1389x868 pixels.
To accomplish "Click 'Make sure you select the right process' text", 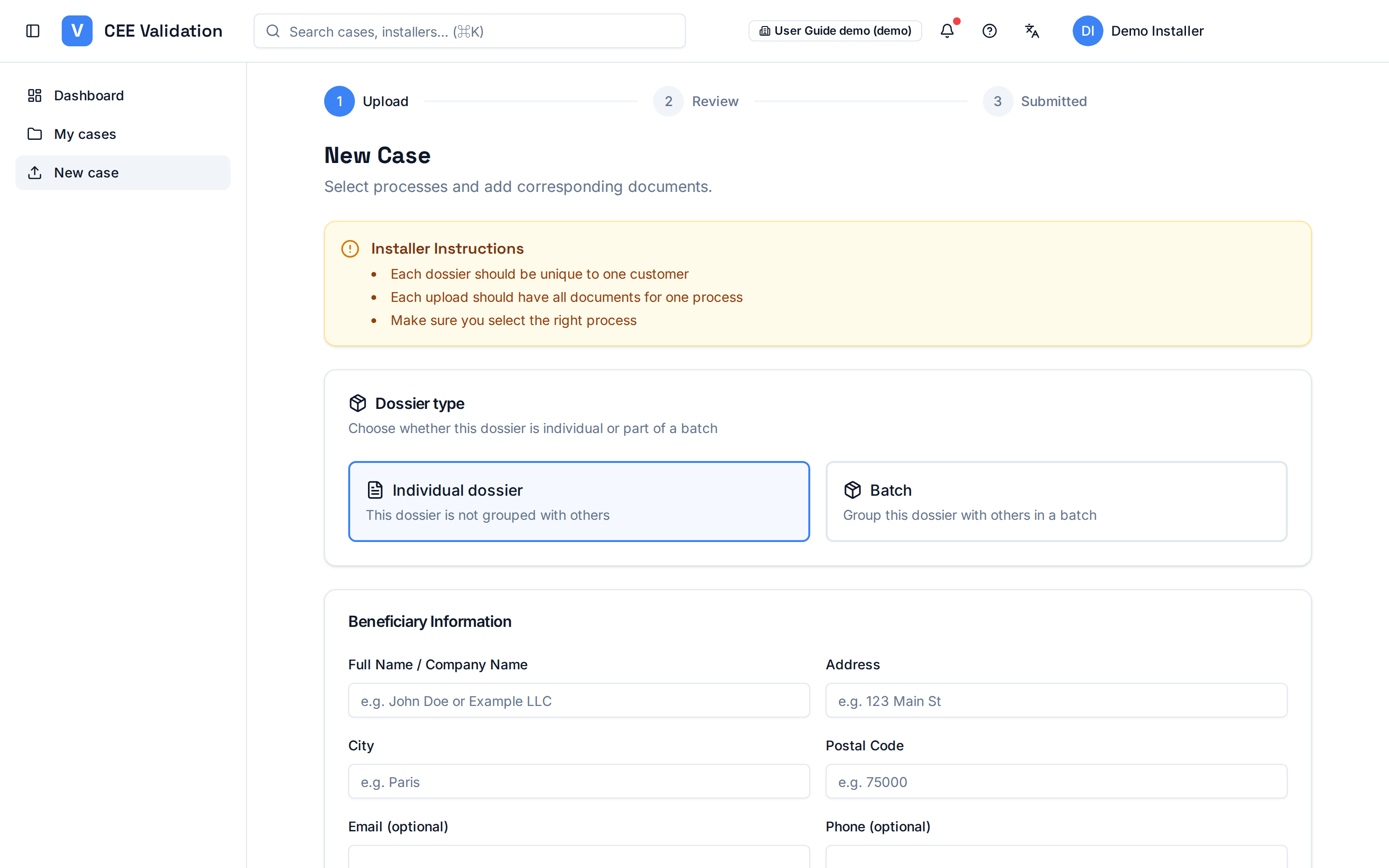I will (x=513, y=320).
